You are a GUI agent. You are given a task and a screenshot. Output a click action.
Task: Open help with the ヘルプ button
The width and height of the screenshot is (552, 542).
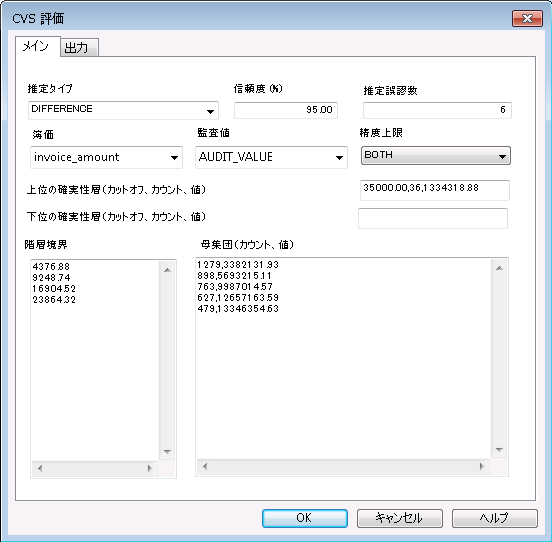point(495,518)
